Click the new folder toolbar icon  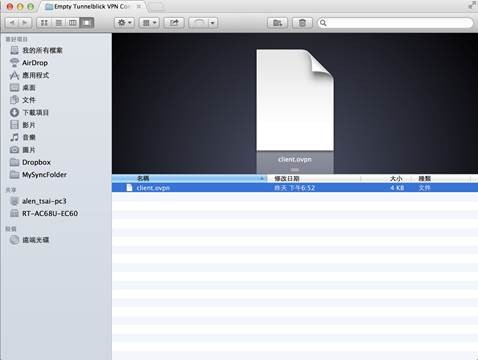pyautogui.click(x=277, y=23)
